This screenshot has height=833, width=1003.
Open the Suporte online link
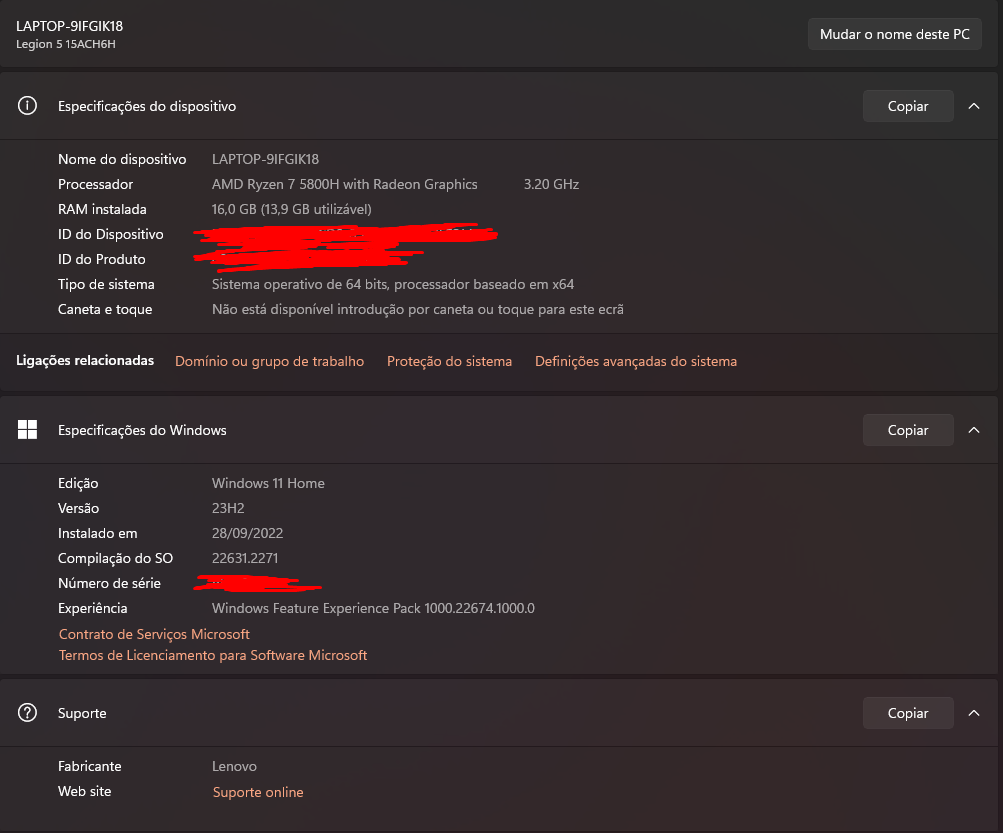click(258, 792)
